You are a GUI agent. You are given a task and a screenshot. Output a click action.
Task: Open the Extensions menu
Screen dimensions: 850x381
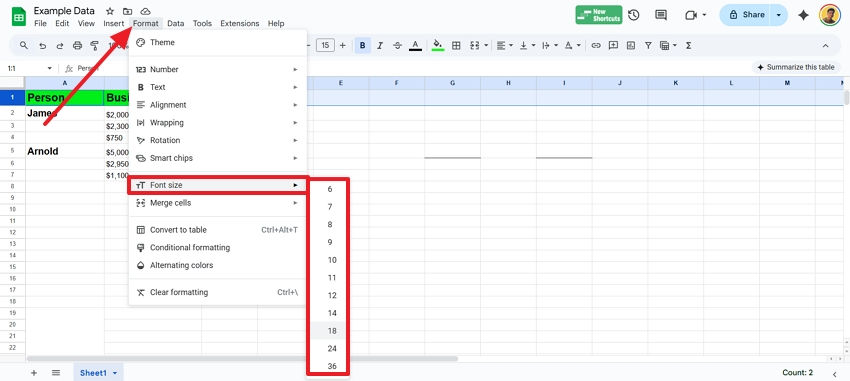pyautogui.click(x=240, y=23)
